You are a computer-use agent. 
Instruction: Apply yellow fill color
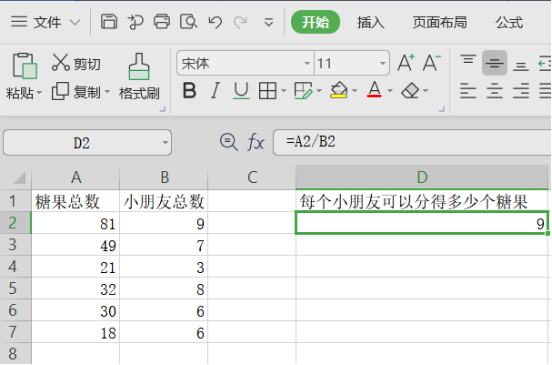click(339, 90)
